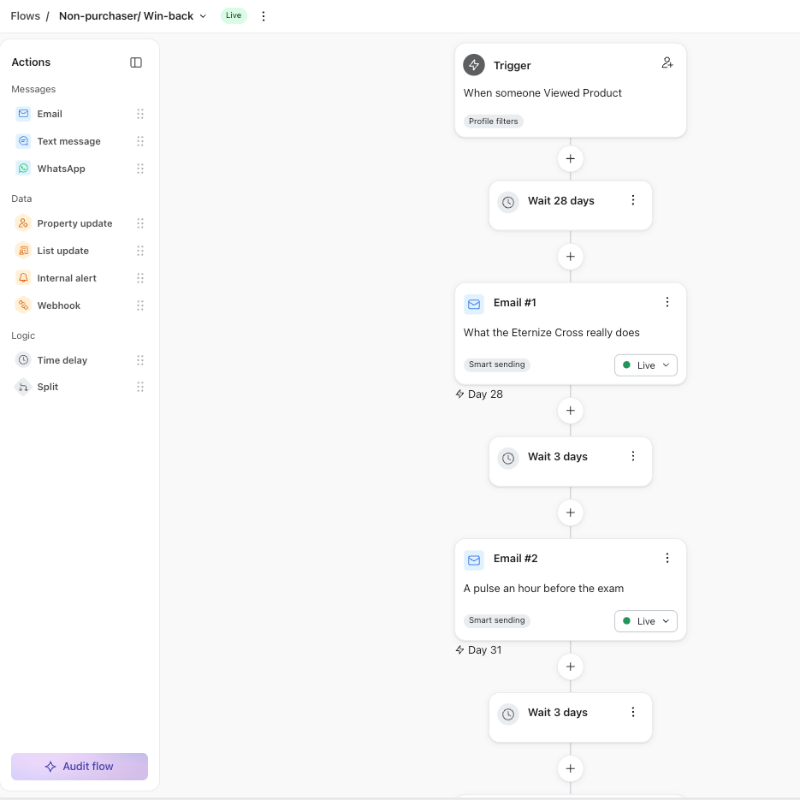Open the flow name Non-purchaser/ Win-back dropdown
The image size is (800, 800).
(133, 16)
